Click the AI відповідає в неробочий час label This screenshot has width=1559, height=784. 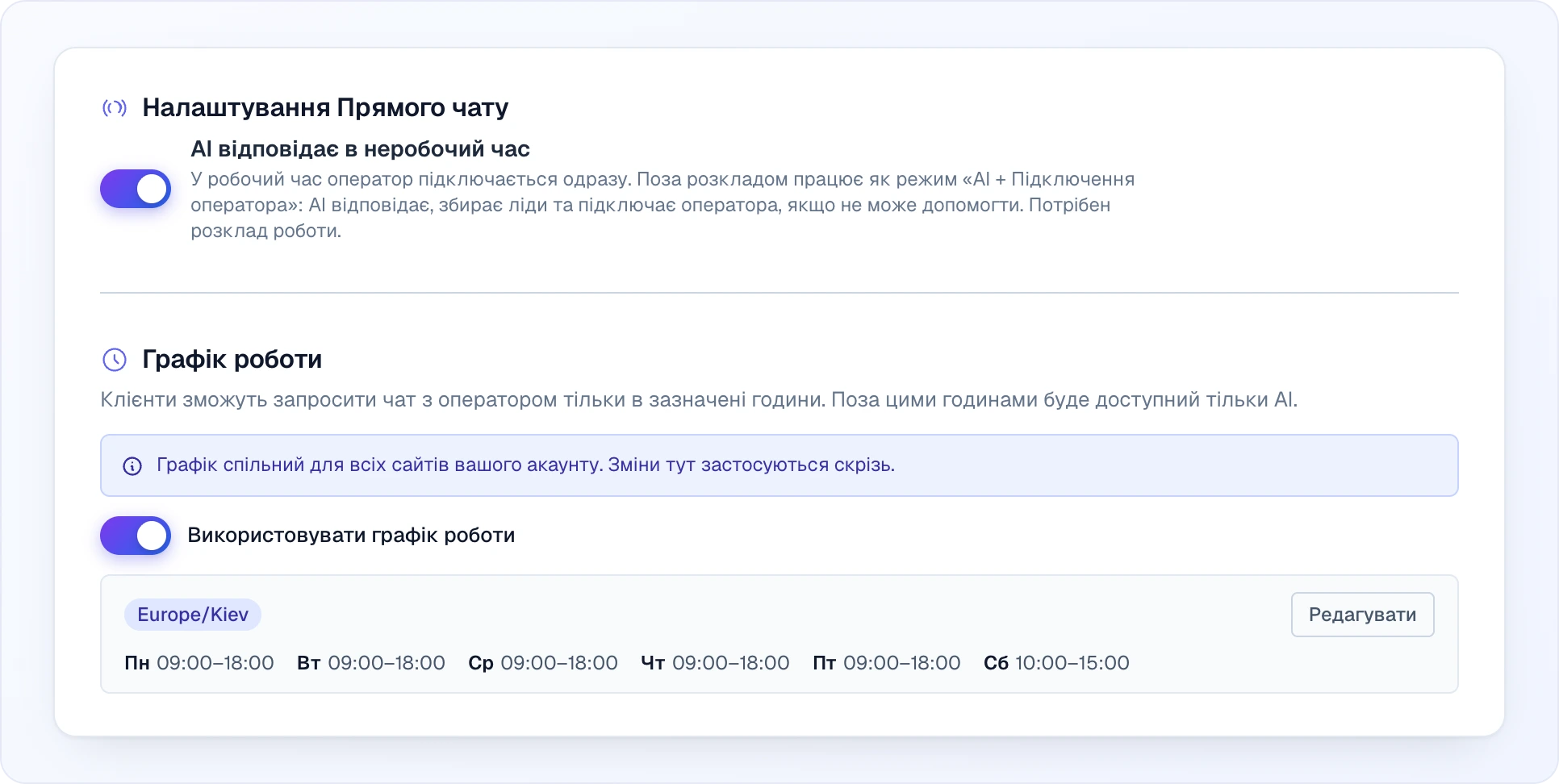[360, 149]
